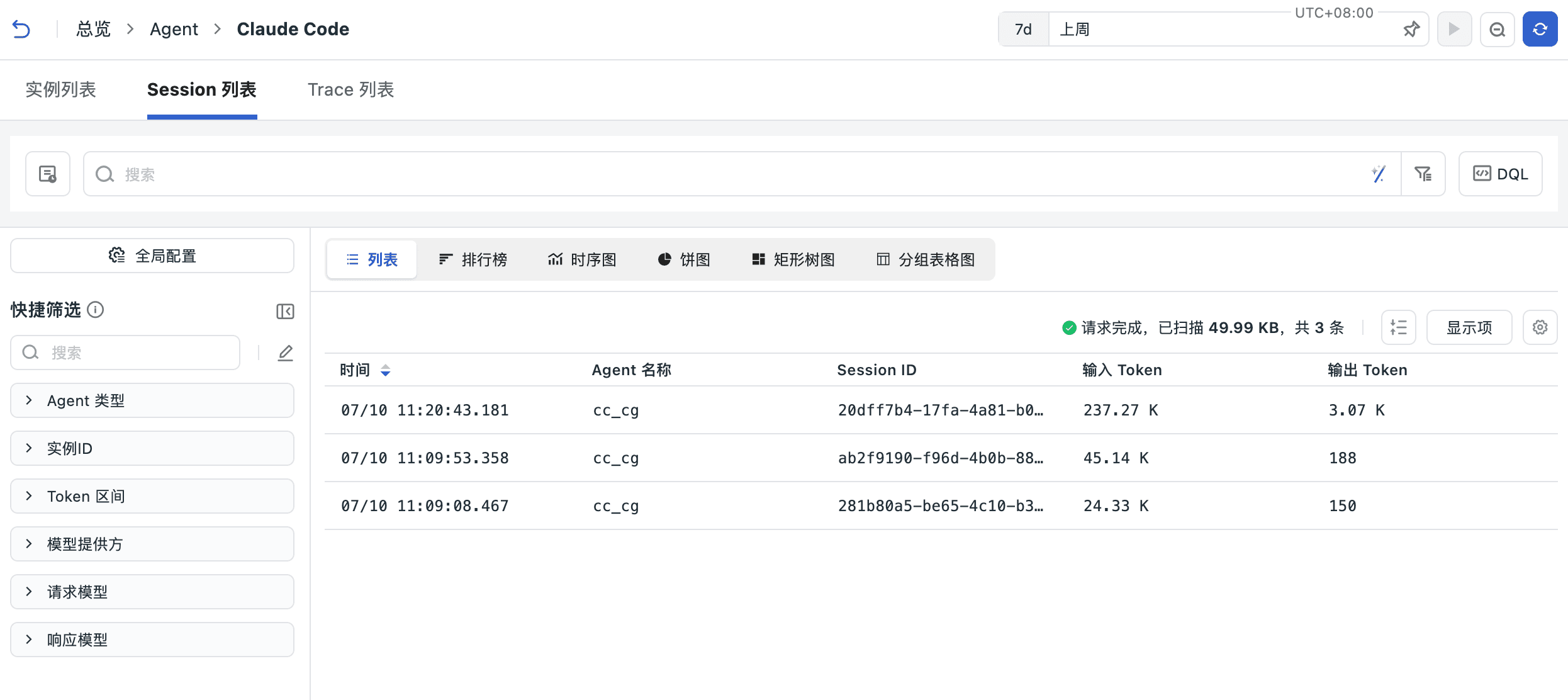The image size is (1568, 700).
Task: Switch to 饼图 view
Action: pyautogui.click(x=684, y=259)
